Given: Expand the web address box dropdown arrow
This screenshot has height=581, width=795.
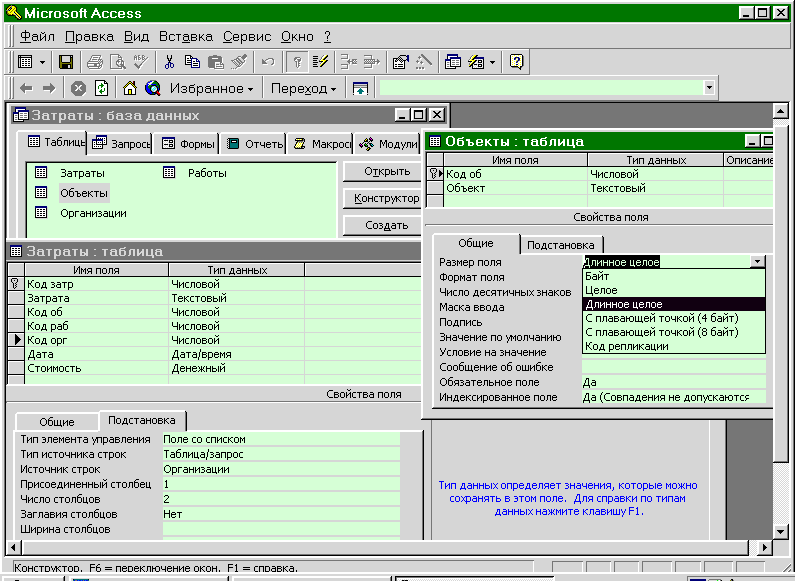Looking at the screenshot, I should 709,88.
